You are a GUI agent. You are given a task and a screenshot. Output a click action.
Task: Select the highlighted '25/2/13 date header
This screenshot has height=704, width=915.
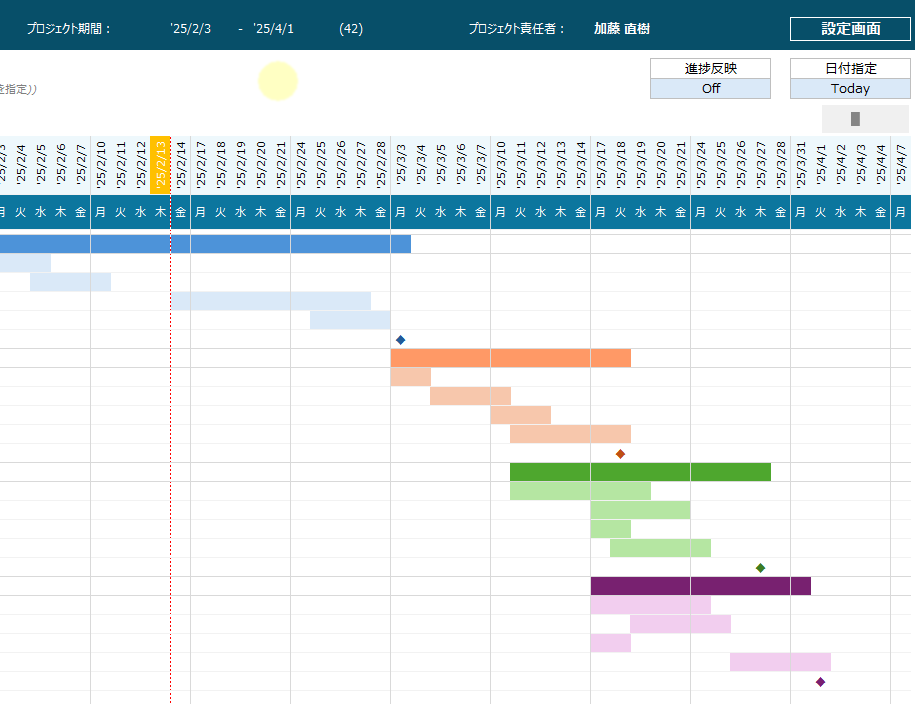[160, 165]
